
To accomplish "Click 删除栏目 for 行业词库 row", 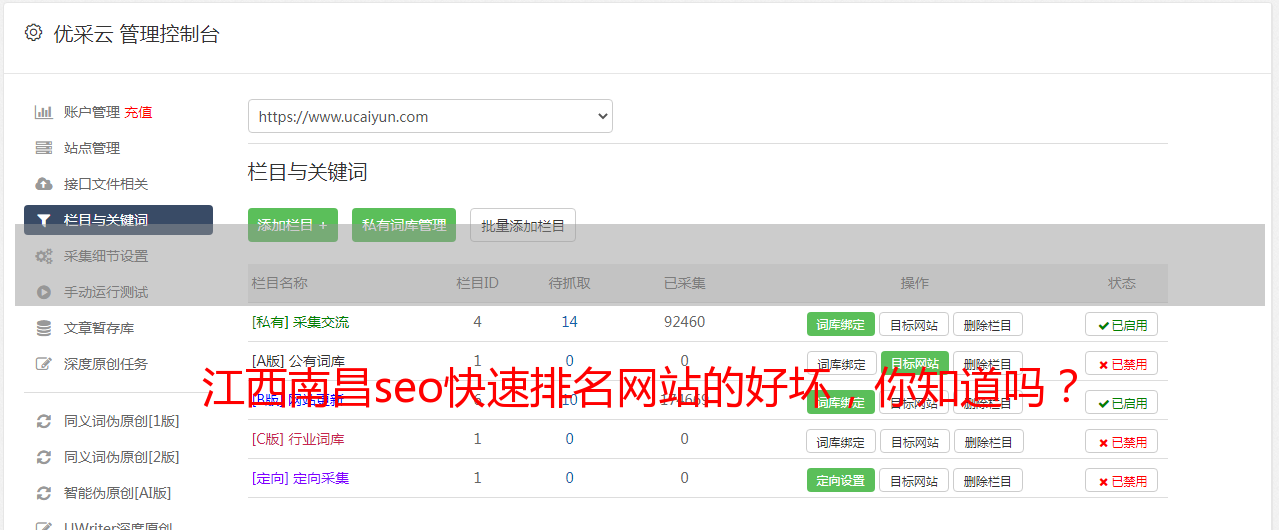I will tap(988, 441).
